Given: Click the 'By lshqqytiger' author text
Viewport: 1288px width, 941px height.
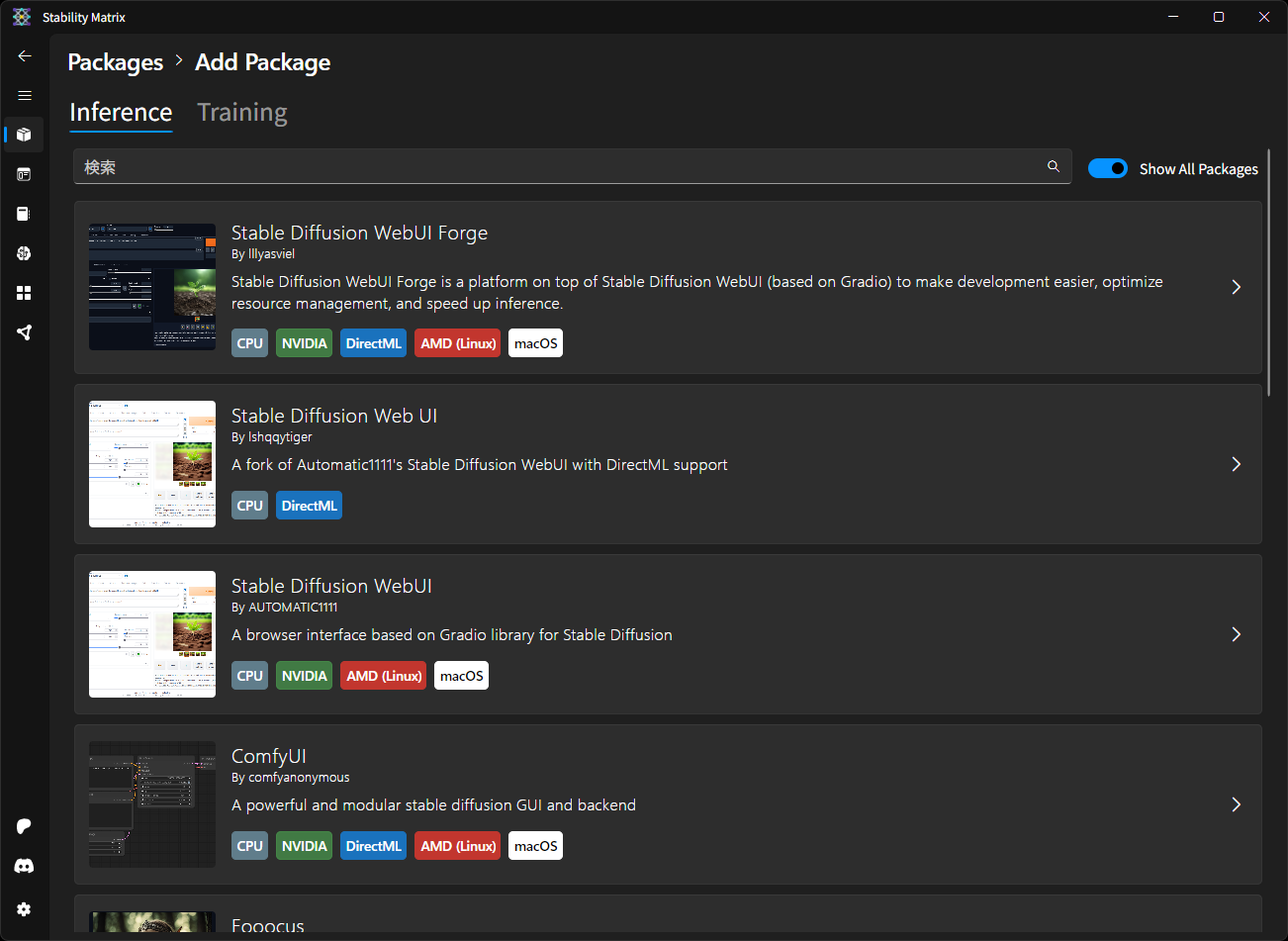Looking at the screenshot, I should 272,437.
